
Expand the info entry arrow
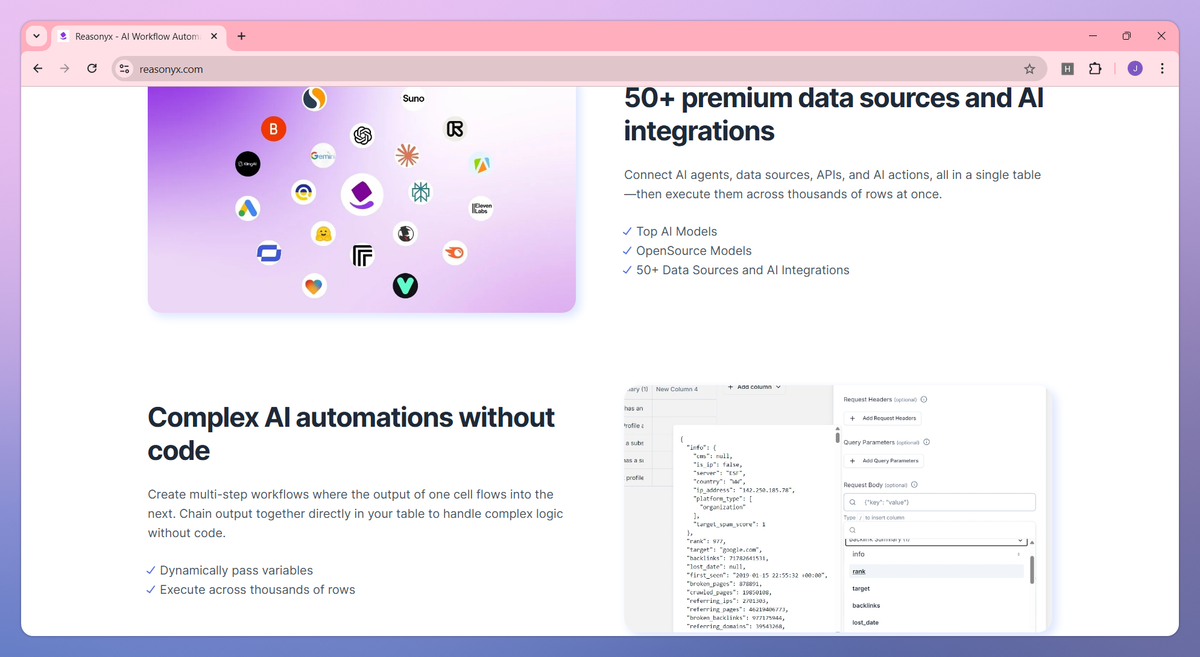[x=1019, y=554]
